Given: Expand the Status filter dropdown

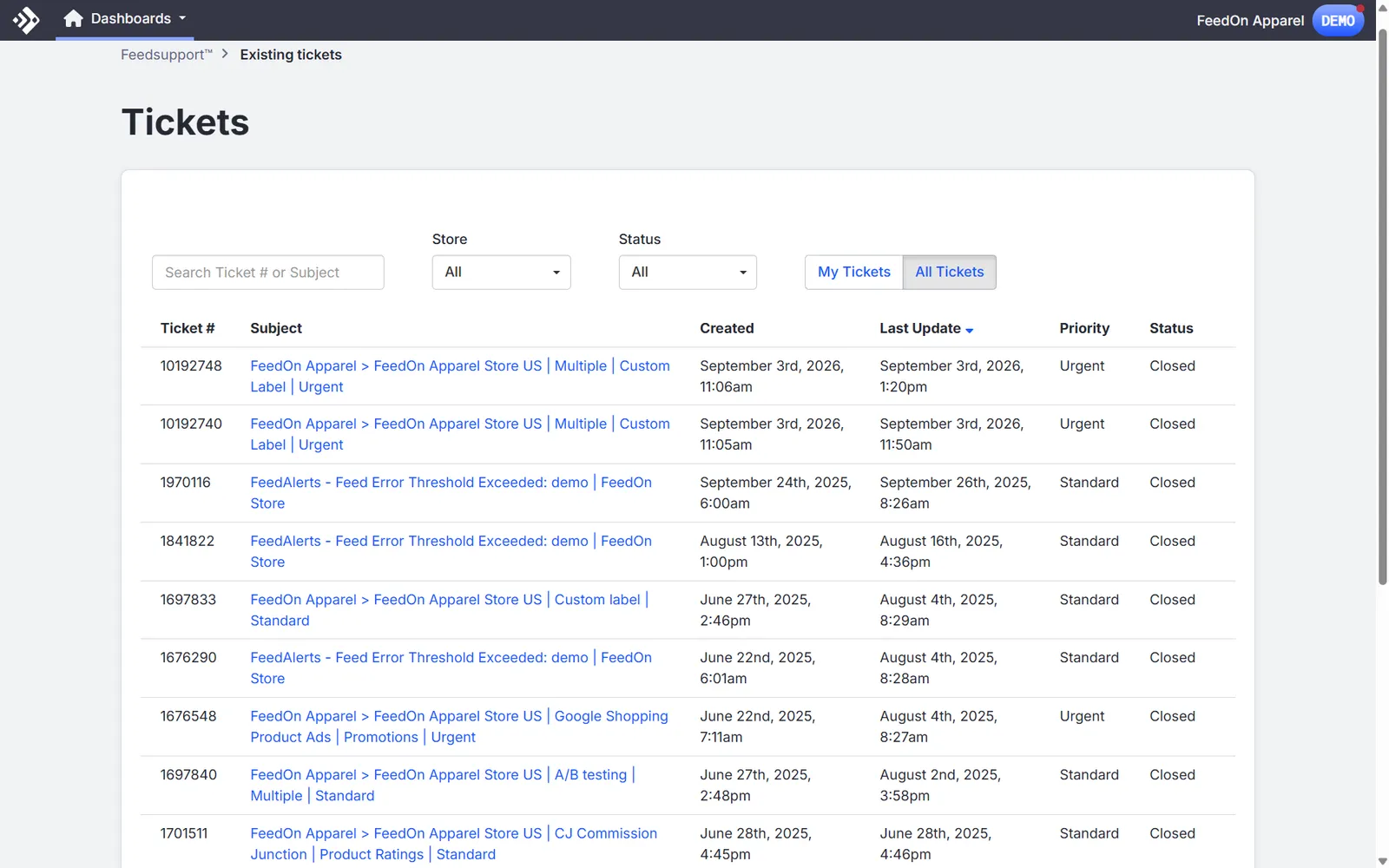Looking at the screenshot, I should coord(688,273).
